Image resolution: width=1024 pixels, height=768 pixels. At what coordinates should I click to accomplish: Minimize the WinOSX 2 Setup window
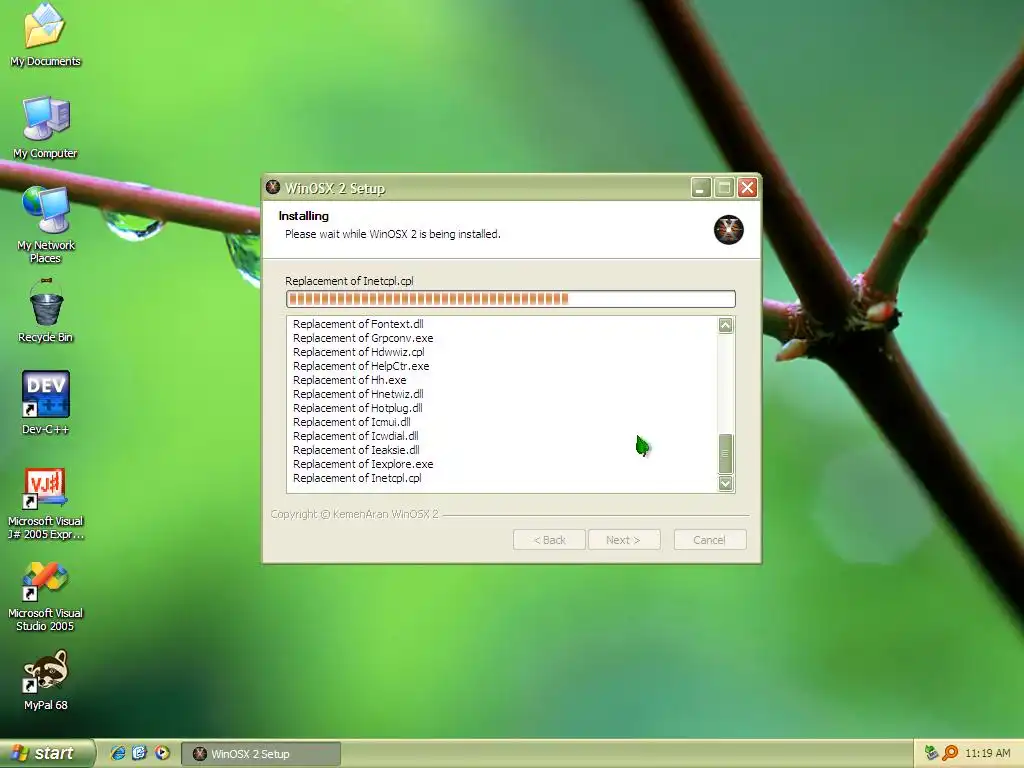click(x=700, y=188)
